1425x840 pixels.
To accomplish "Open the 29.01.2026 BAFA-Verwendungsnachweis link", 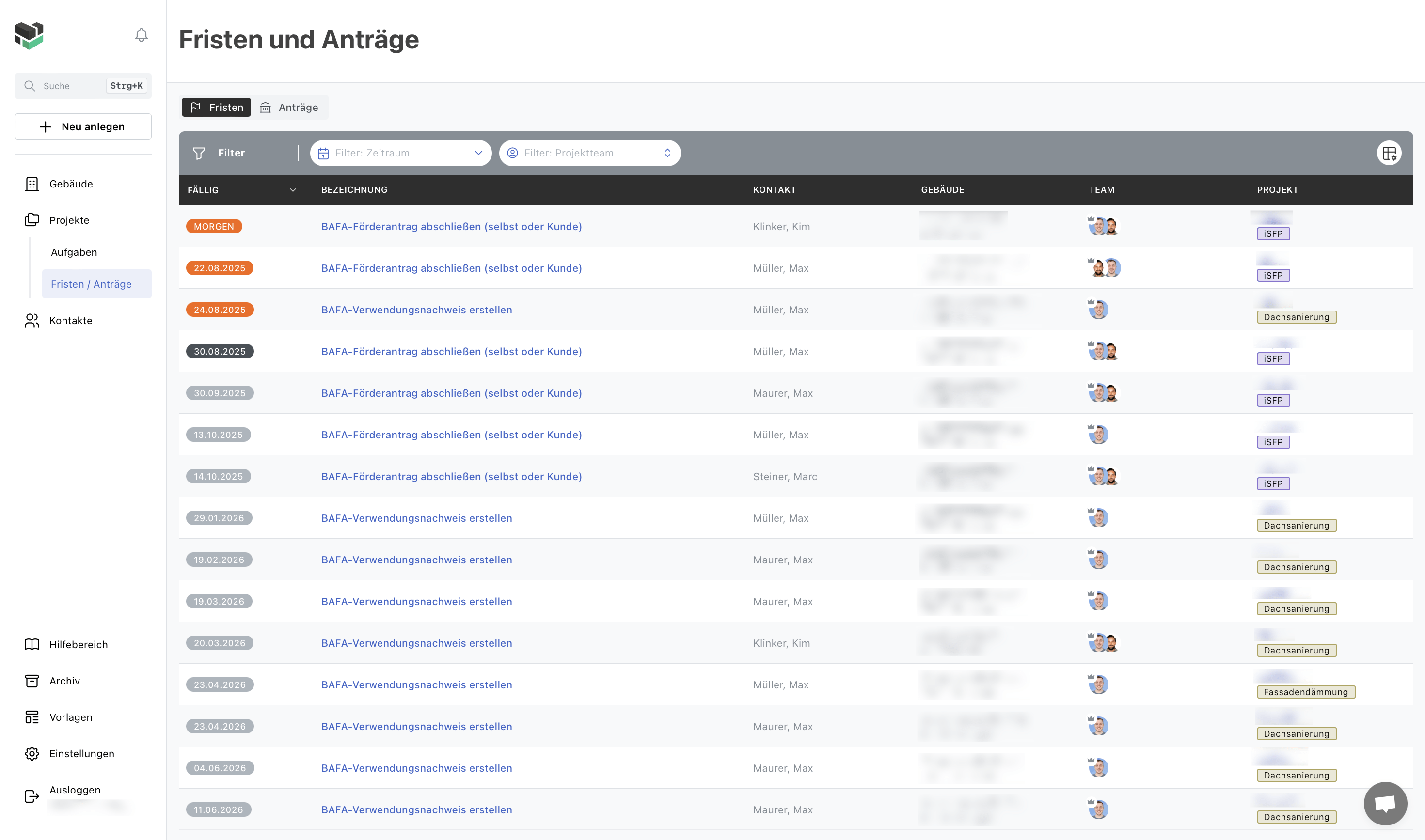I will tap(416, 518).
